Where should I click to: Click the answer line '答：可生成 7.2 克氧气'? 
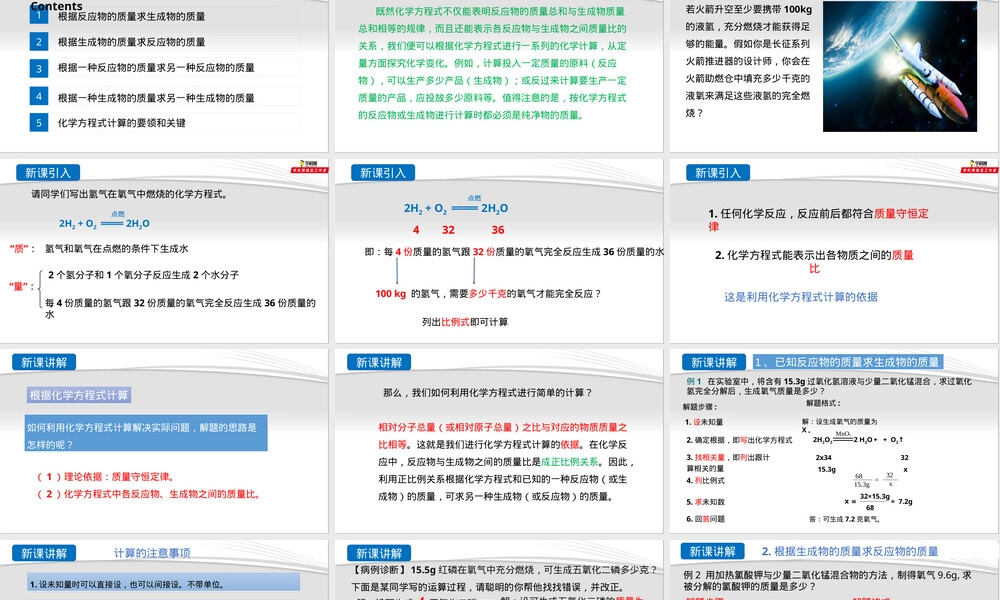(844, 519)
